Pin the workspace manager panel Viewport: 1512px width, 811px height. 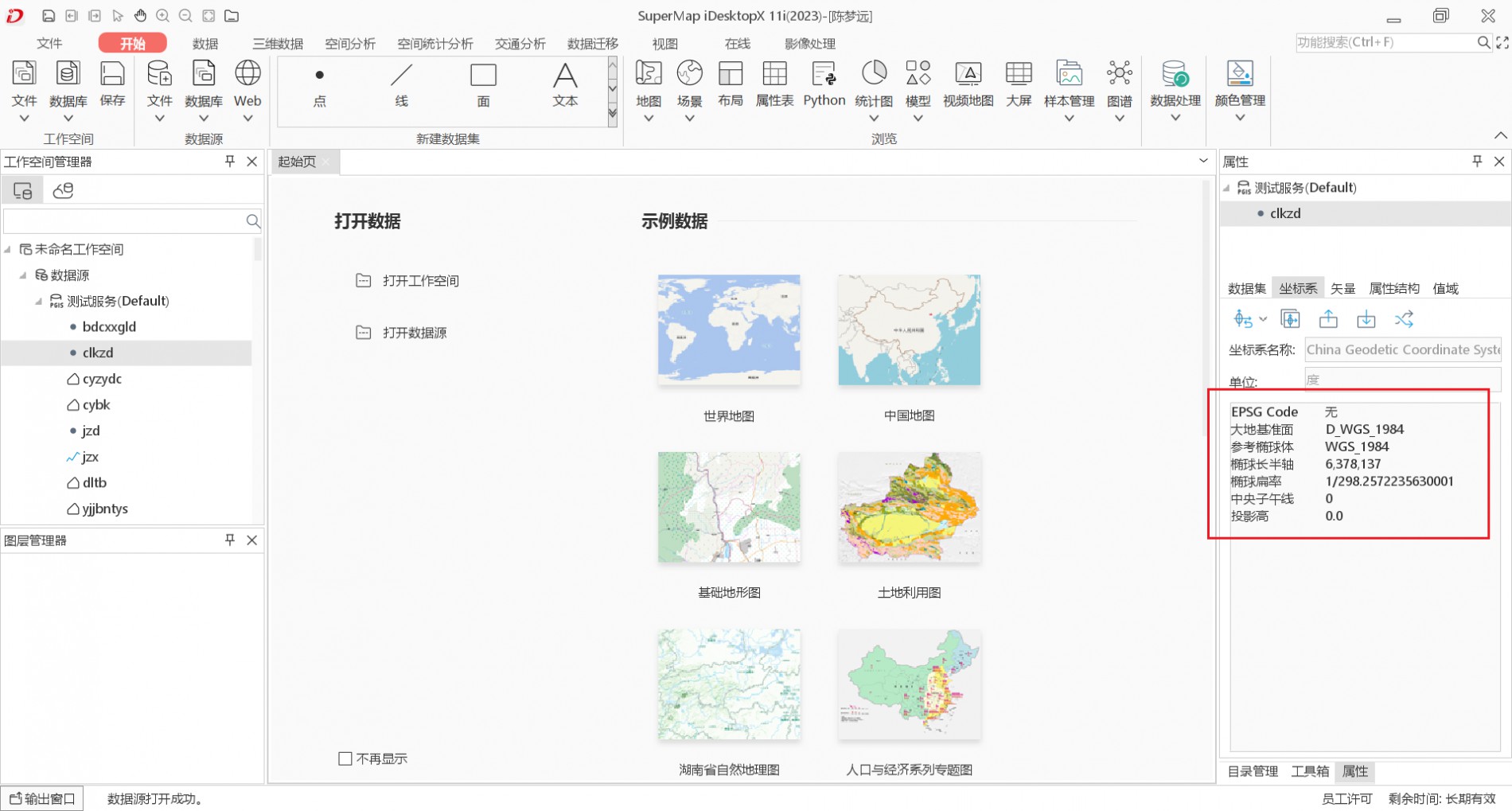[230, 162]
